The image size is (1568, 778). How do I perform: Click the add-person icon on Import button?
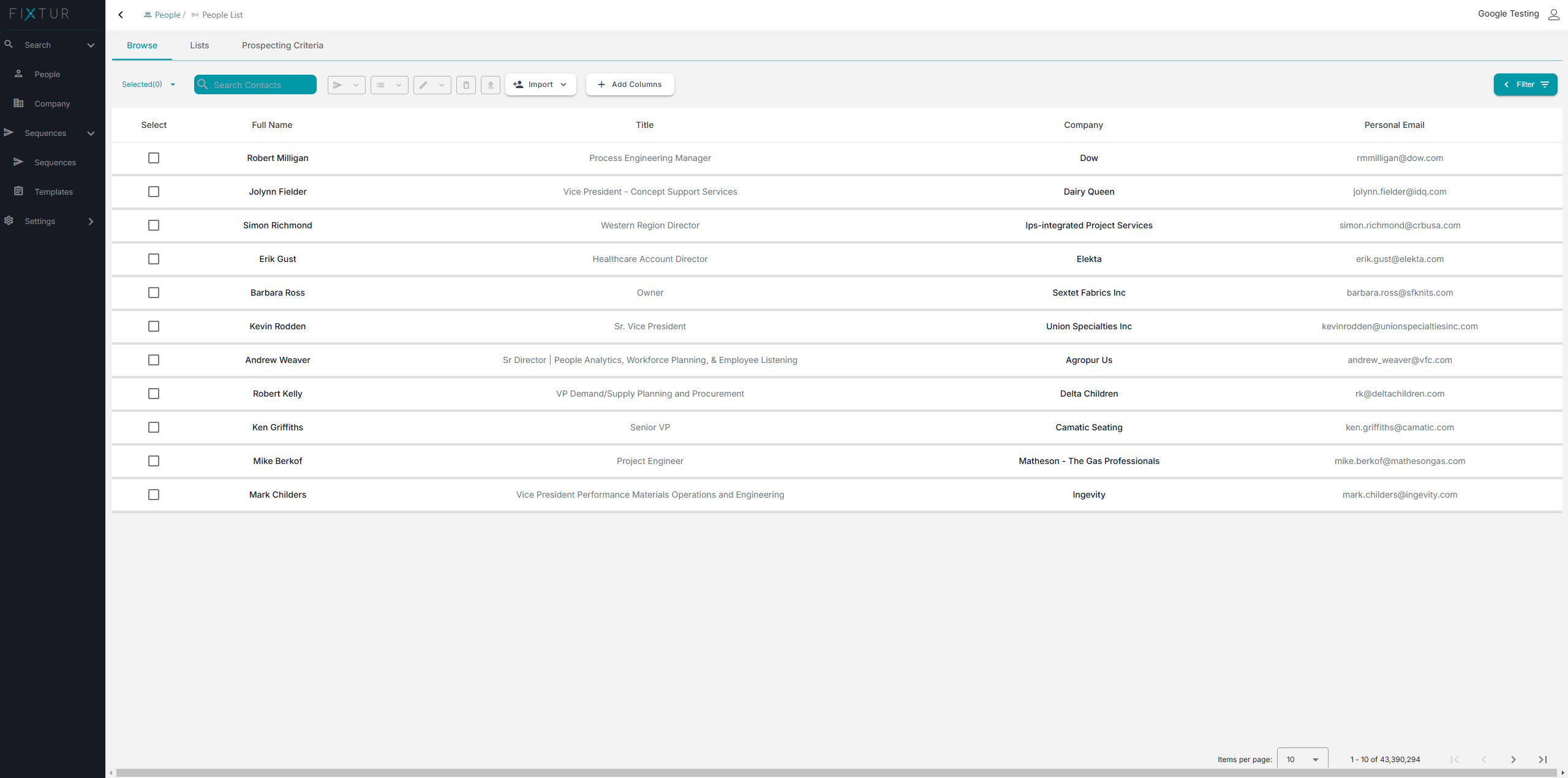point(518,84)
